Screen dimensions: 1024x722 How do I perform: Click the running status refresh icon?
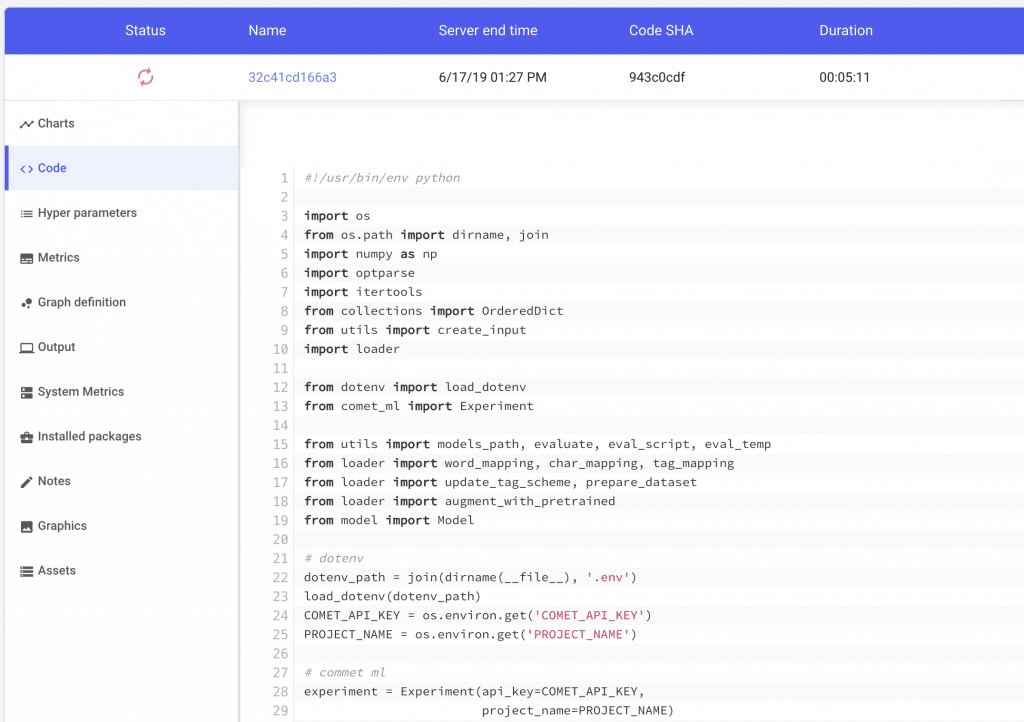pyautogui.click(x=145, y=77)
